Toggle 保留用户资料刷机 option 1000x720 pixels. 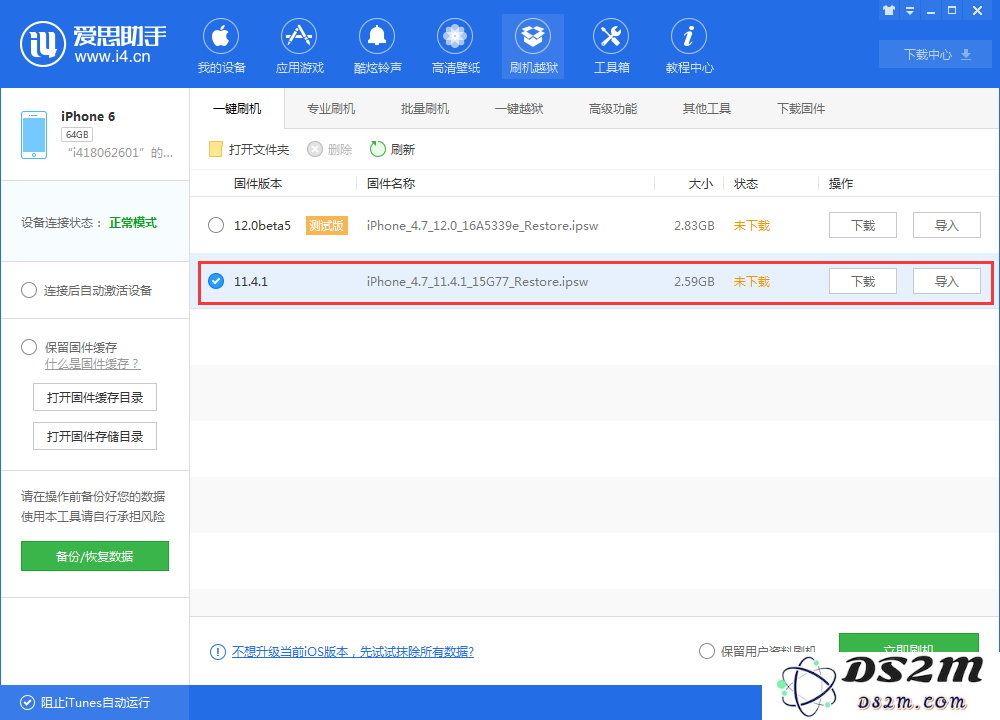click(x=707, y=651)
